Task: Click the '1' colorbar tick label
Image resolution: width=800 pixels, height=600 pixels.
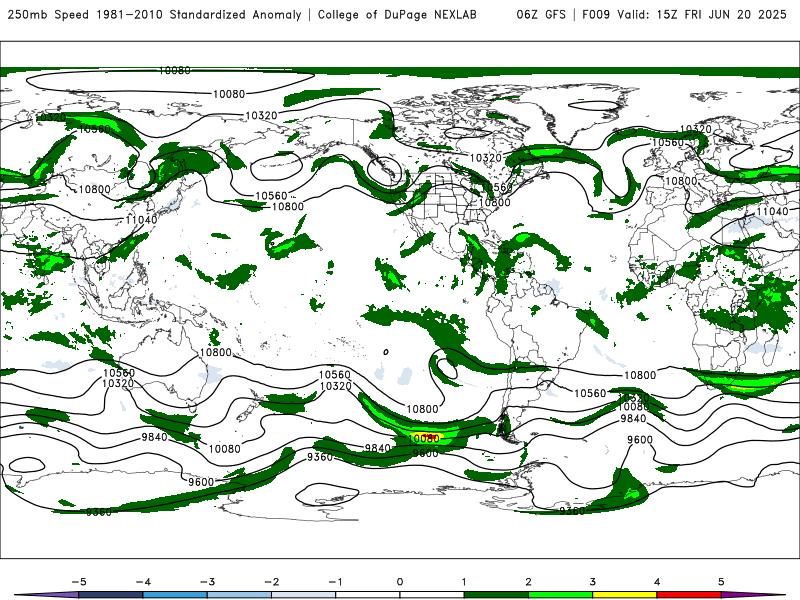Action: pos(464,582)
